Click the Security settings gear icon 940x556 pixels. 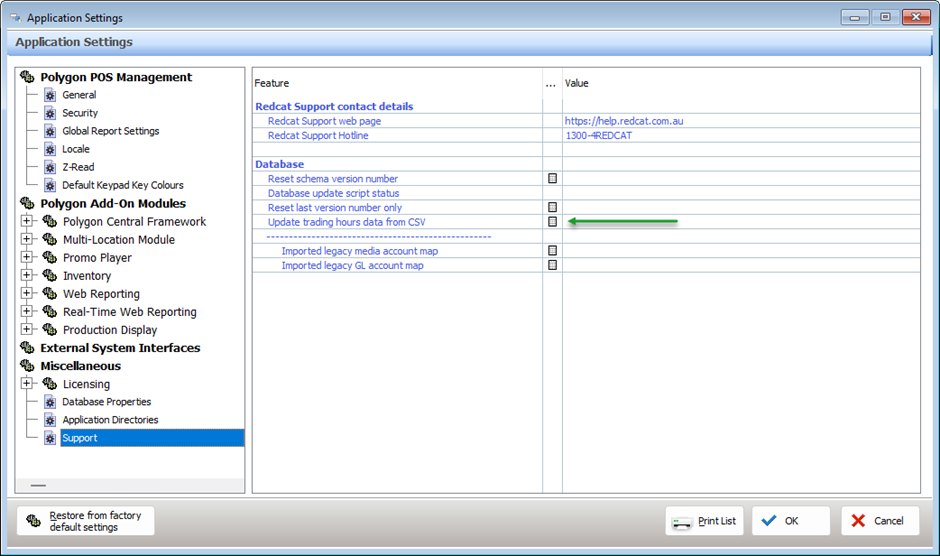(50, 113)
